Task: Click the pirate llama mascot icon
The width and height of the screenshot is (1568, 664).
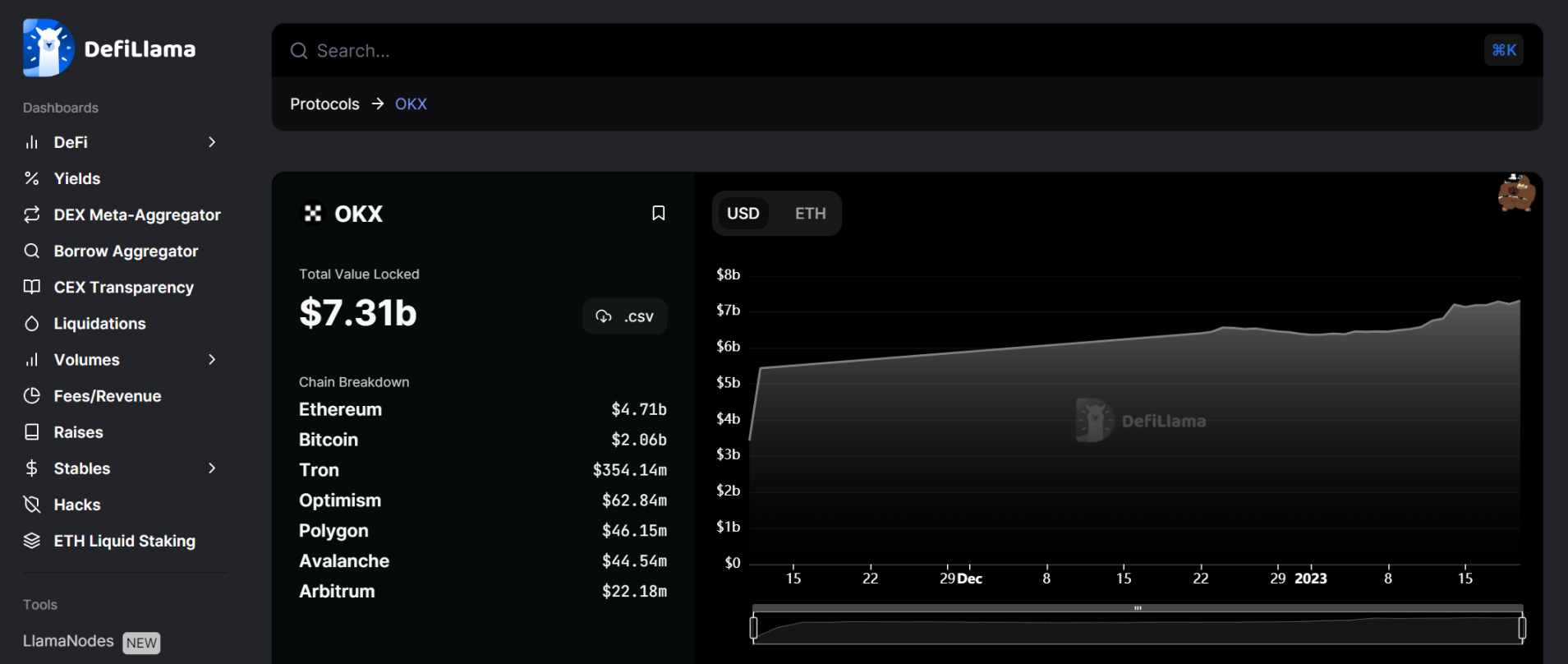Action: coord(1516,193)
